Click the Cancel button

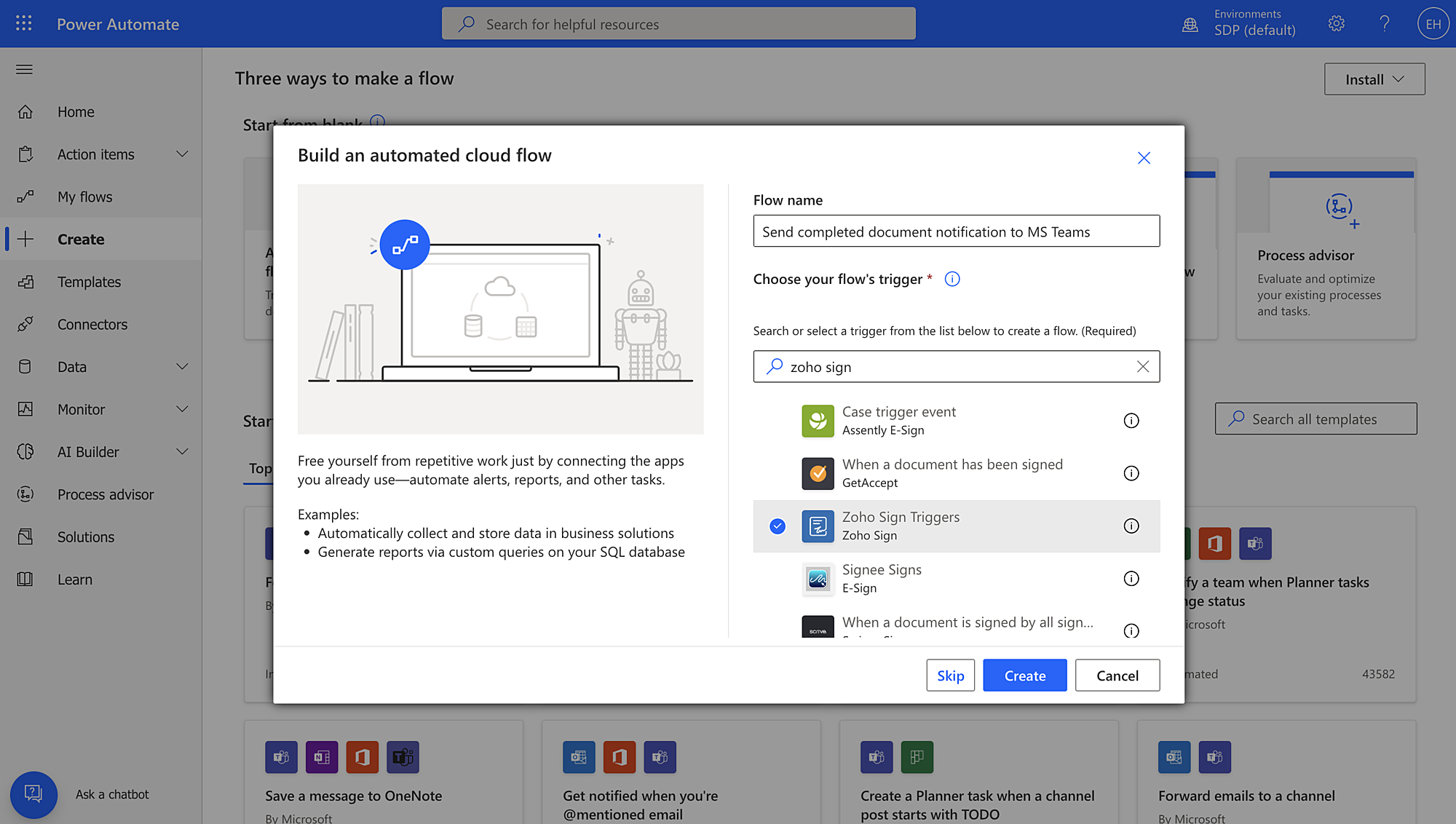pos(1117,676)
